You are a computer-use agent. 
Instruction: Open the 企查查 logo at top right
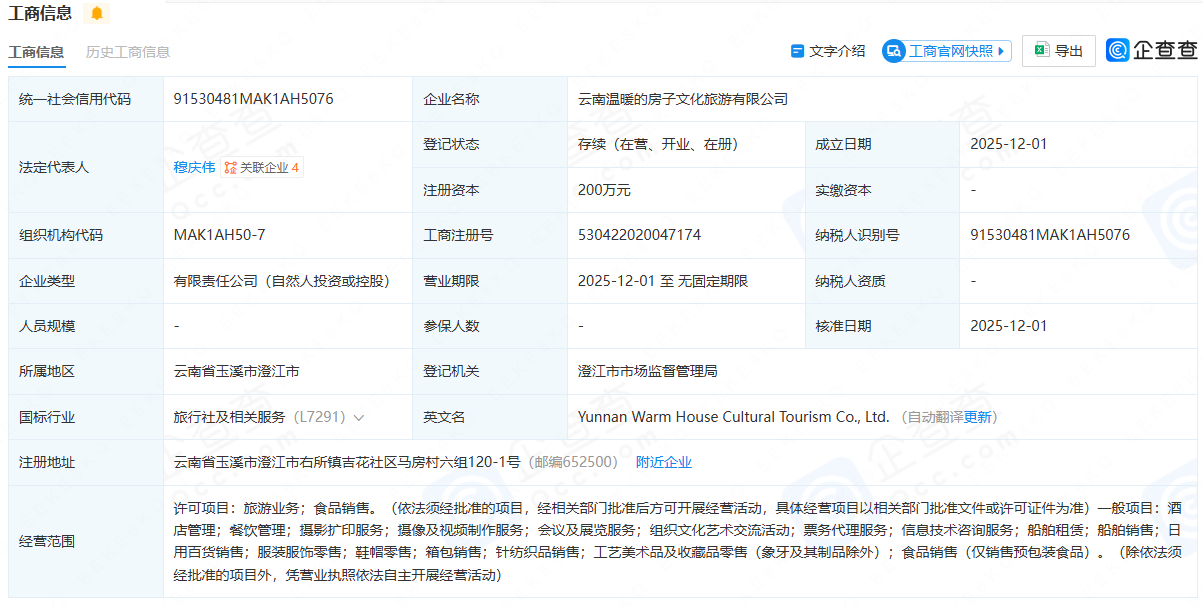click(x=1150, y=50)
